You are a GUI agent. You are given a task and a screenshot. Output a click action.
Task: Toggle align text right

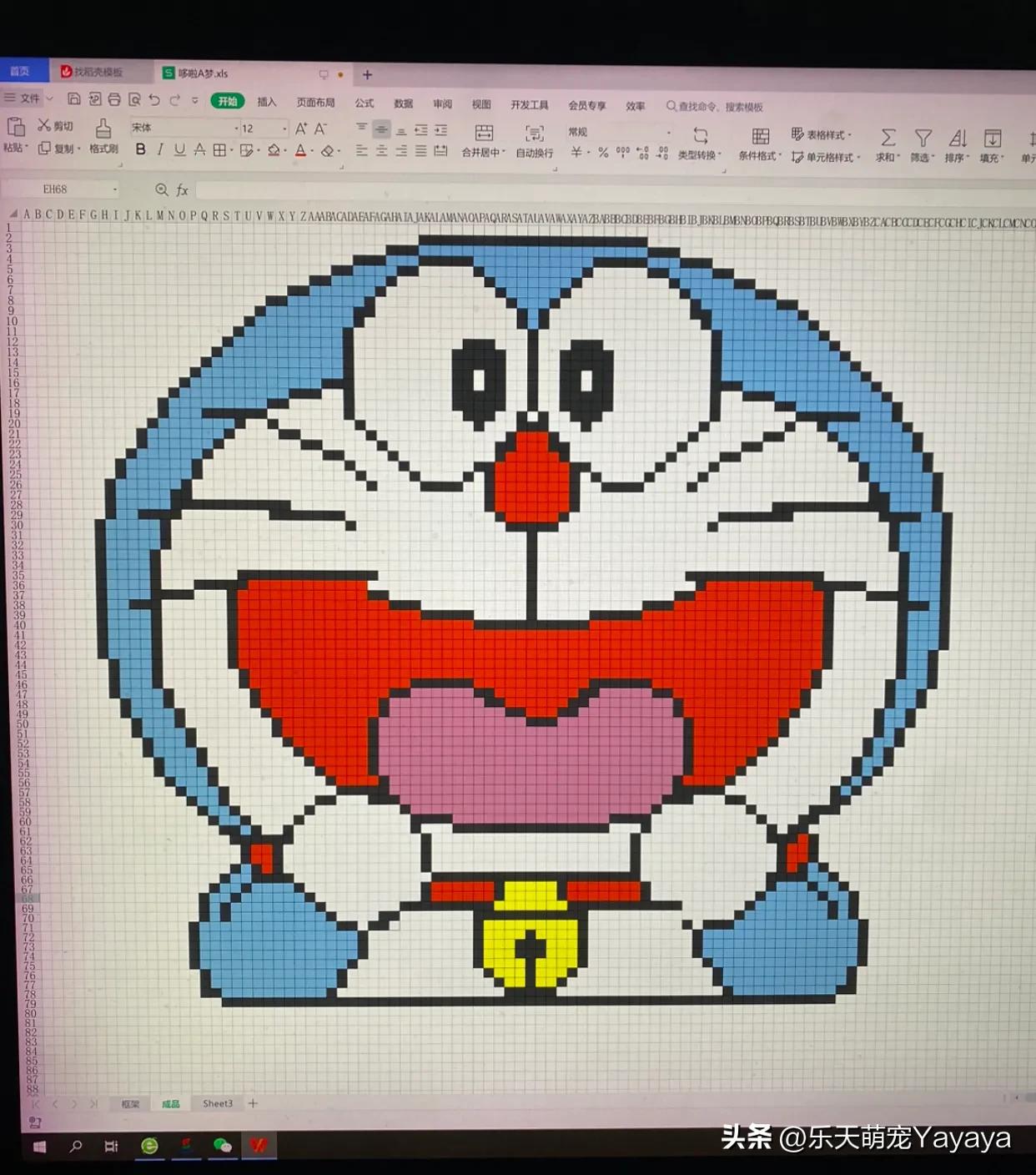(x=401, y=151)
